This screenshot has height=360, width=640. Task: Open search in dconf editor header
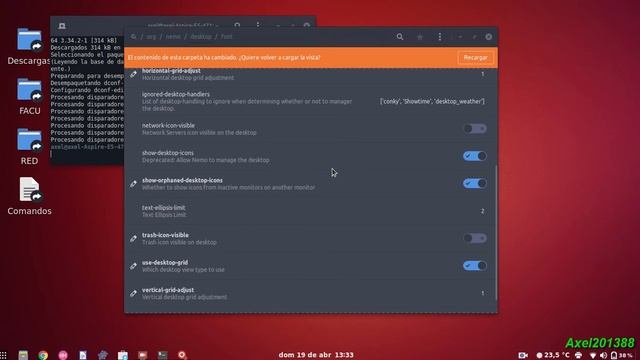pos(400,37)
